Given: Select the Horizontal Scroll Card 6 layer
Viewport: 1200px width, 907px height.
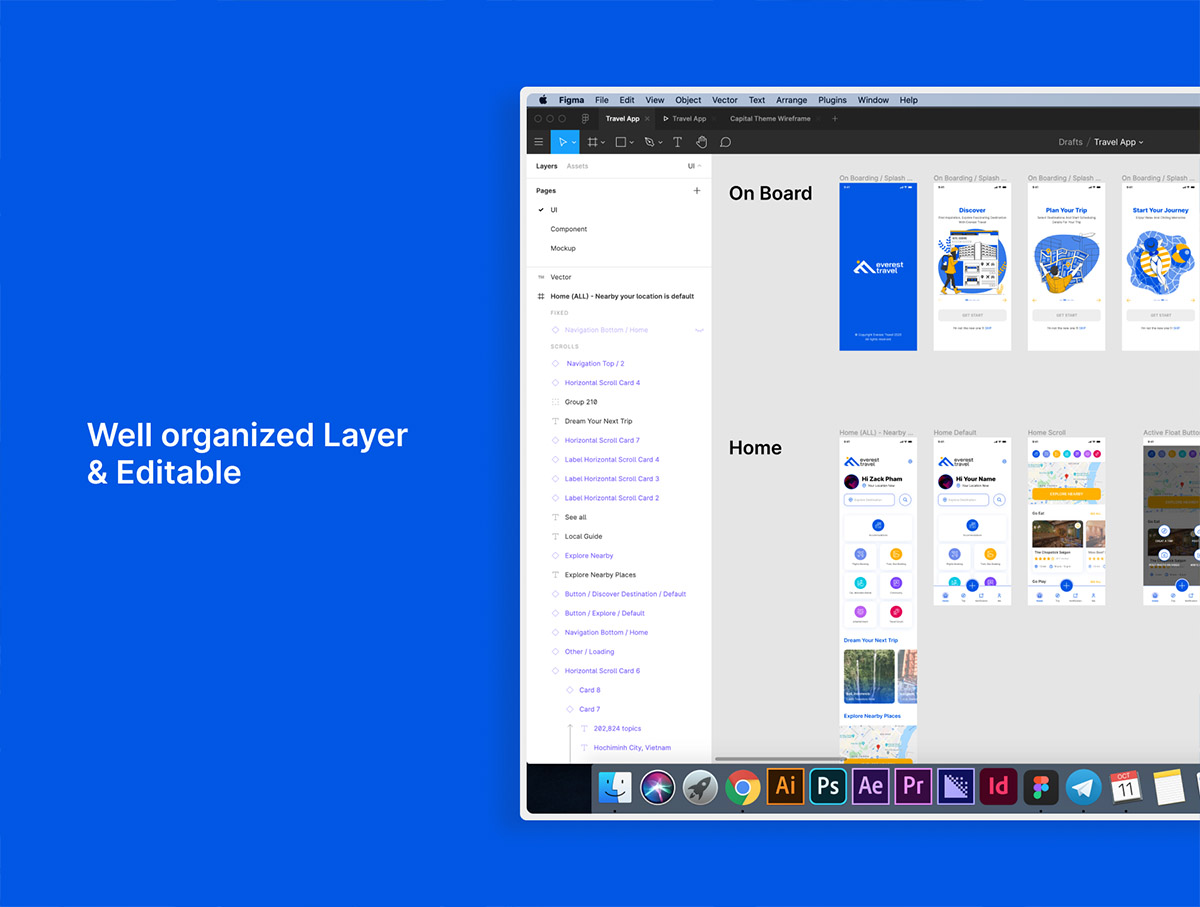Looking at the screenshot, I should pos(602,671).
